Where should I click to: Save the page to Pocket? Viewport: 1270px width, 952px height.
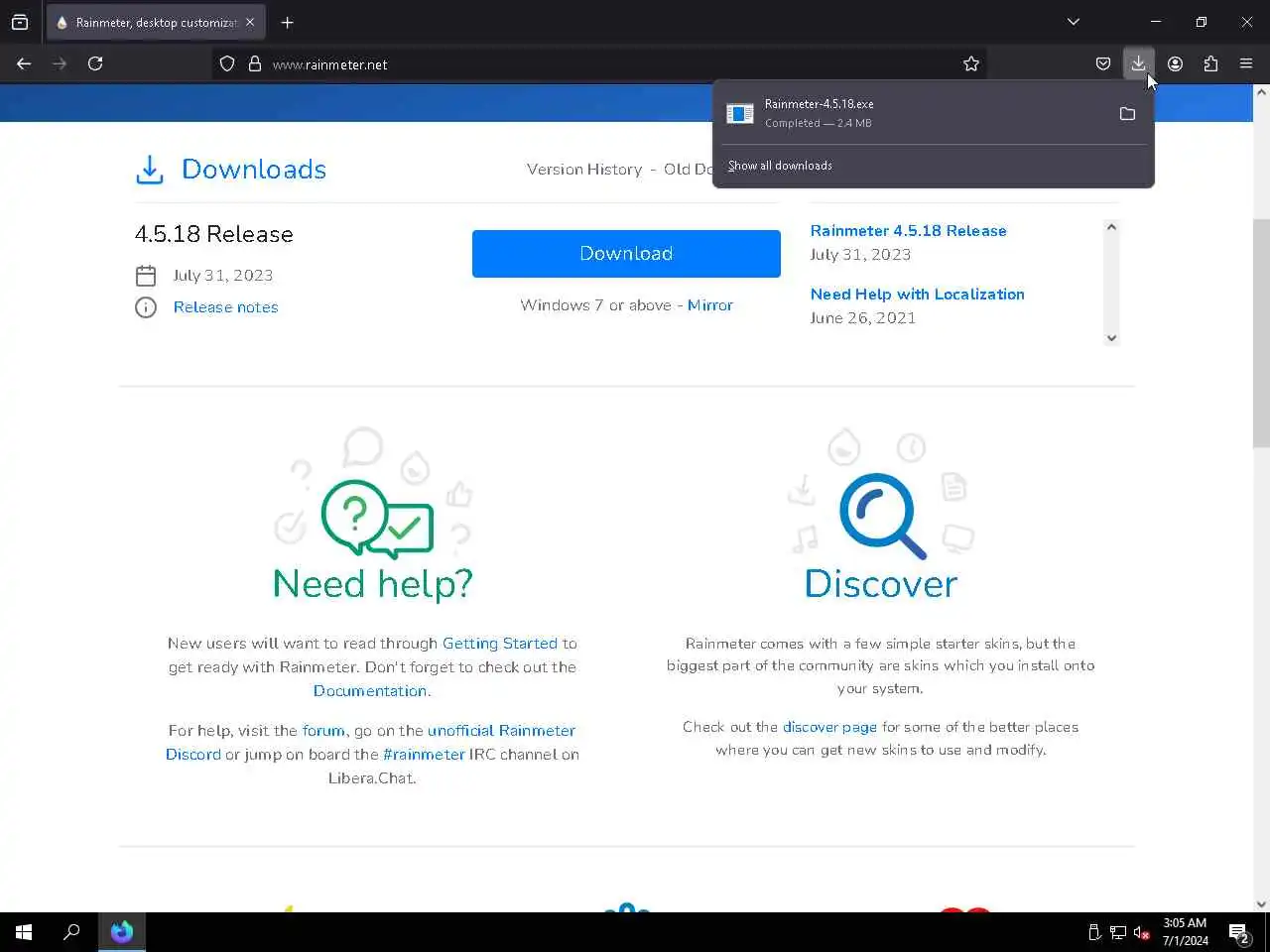pyautogui.click(x=1103, y=63)
